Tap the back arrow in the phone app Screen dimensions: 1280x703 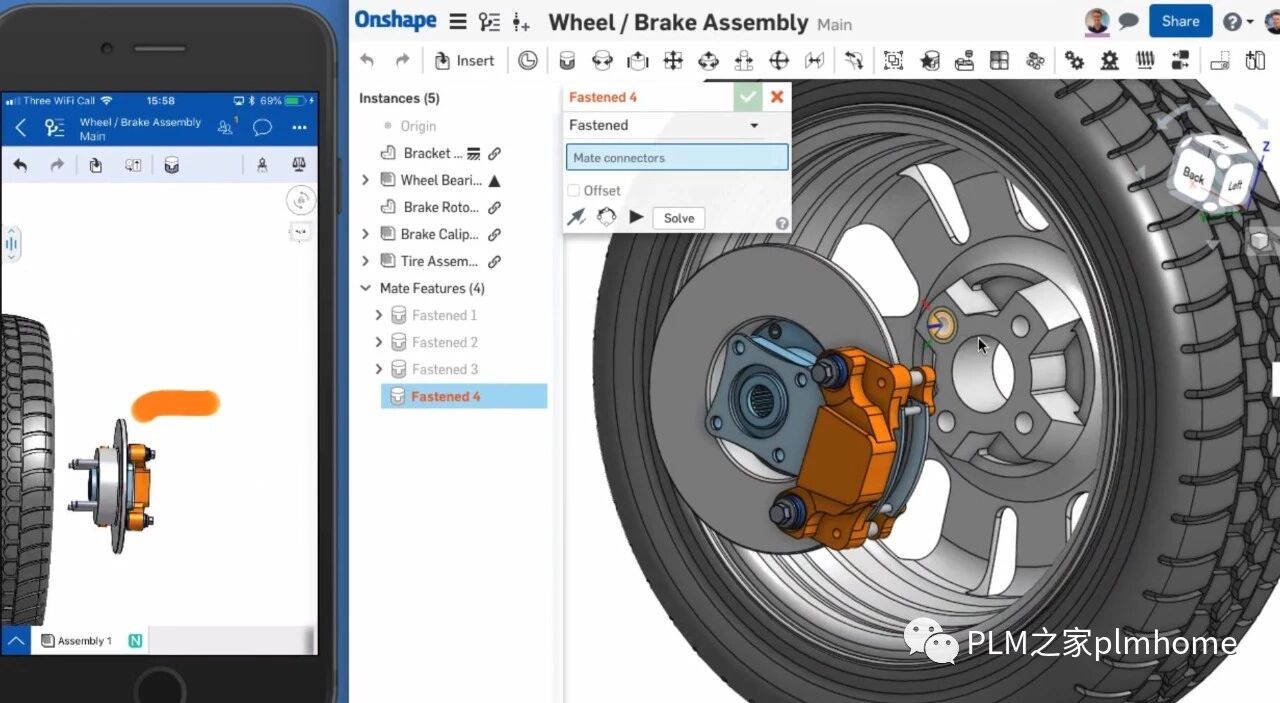click(x=21, y=127)
